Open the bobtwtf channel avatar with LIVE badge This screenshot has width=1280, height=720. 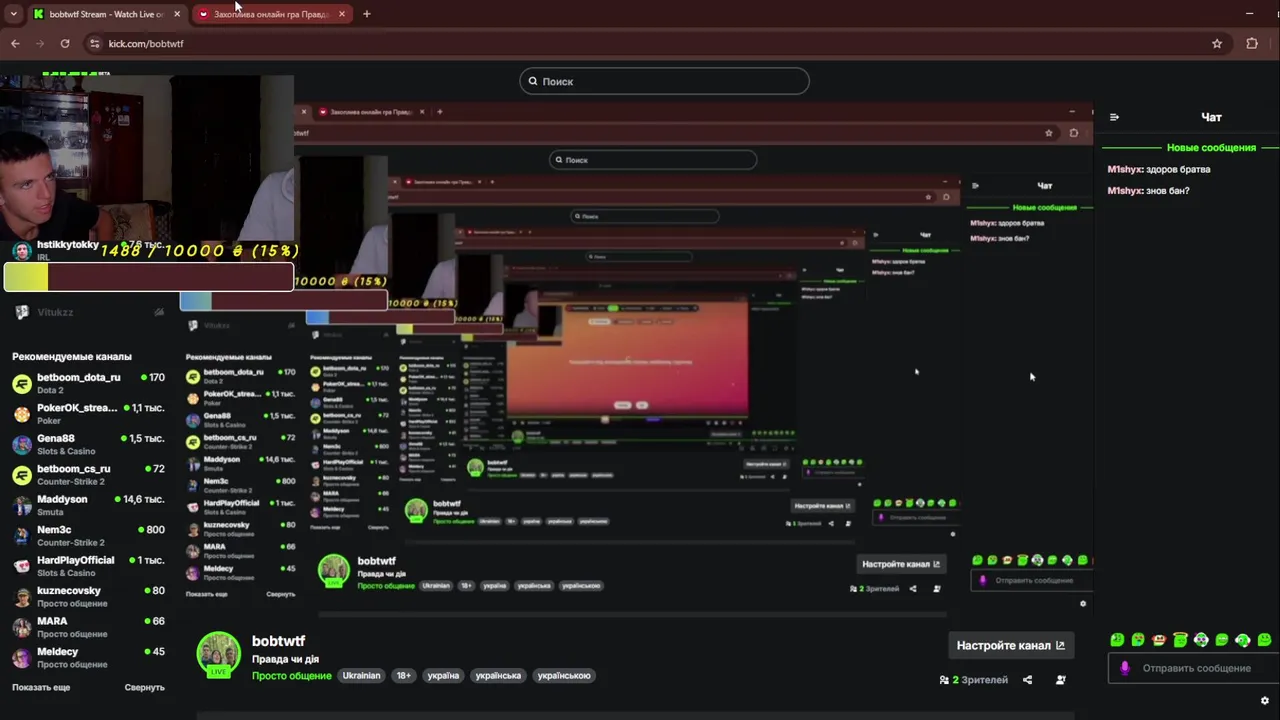219,655
